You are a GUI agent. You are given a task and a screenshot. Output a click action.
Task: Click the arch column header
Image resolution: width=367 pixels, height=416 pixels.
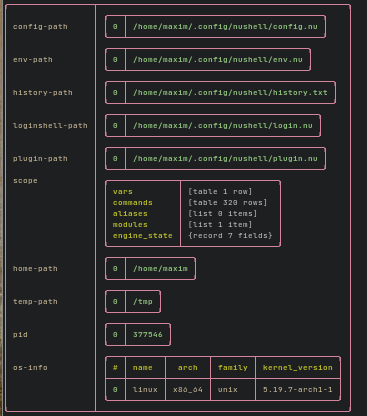point(188,368)
